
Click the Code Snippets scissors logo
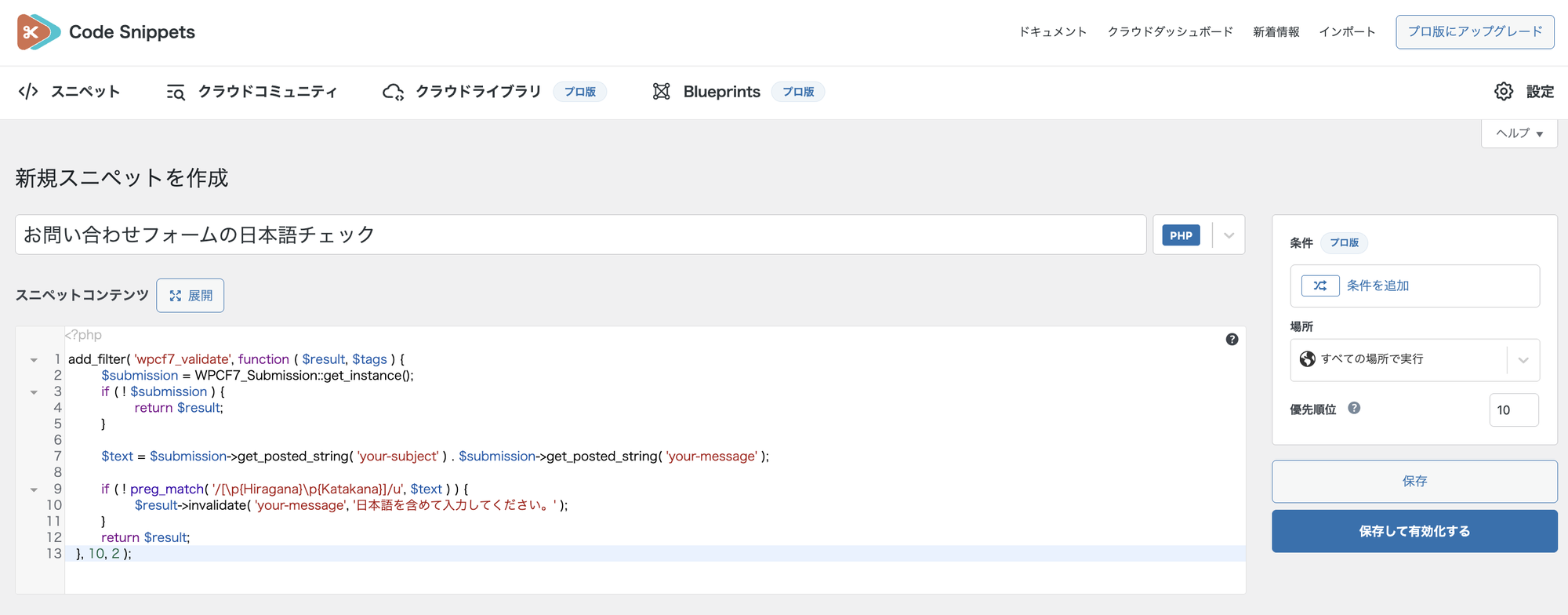[38, 32]
